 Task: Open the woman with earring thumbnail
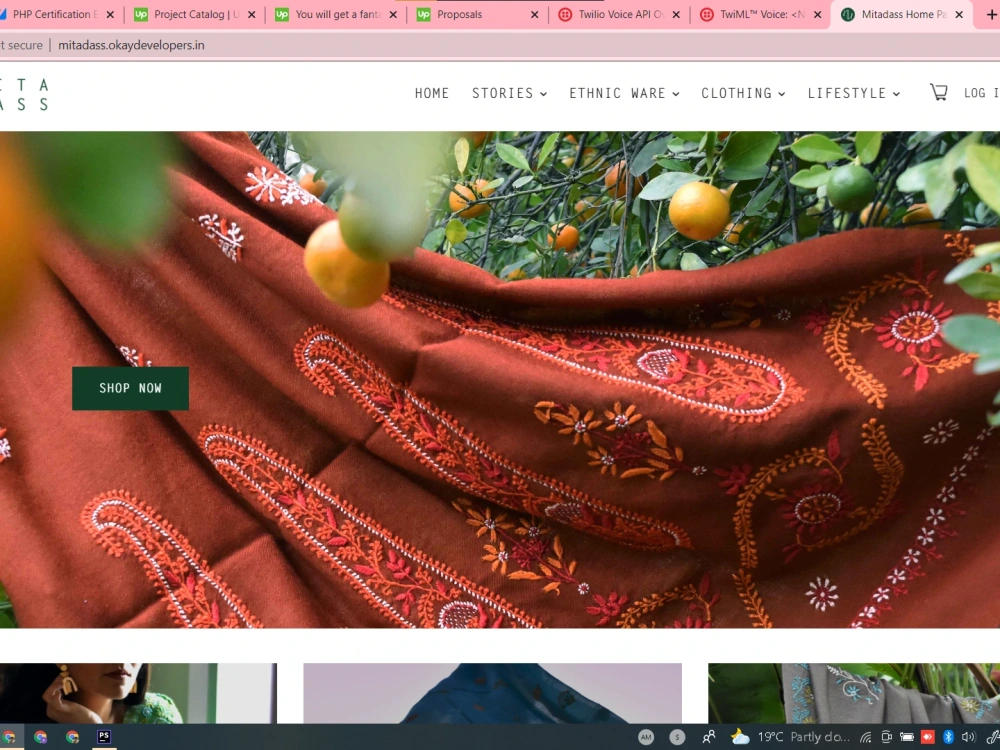click(x=138, y=693)
